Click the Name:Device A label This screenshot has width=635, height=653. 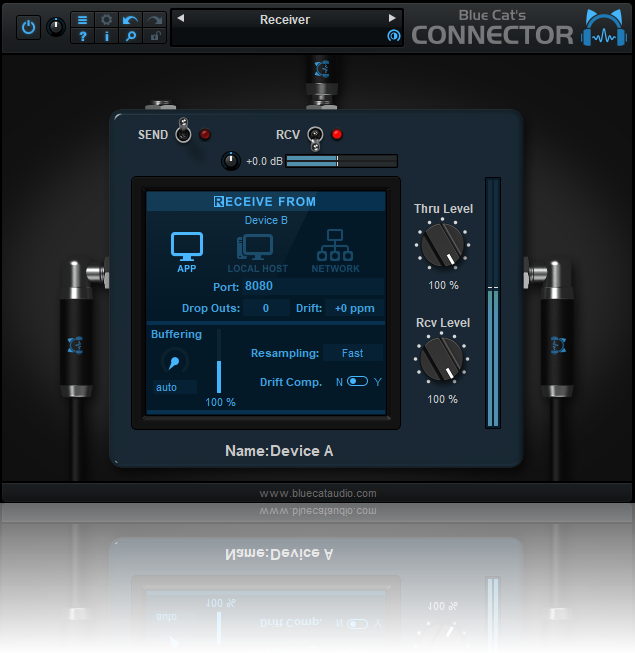[x=279, y=451]
